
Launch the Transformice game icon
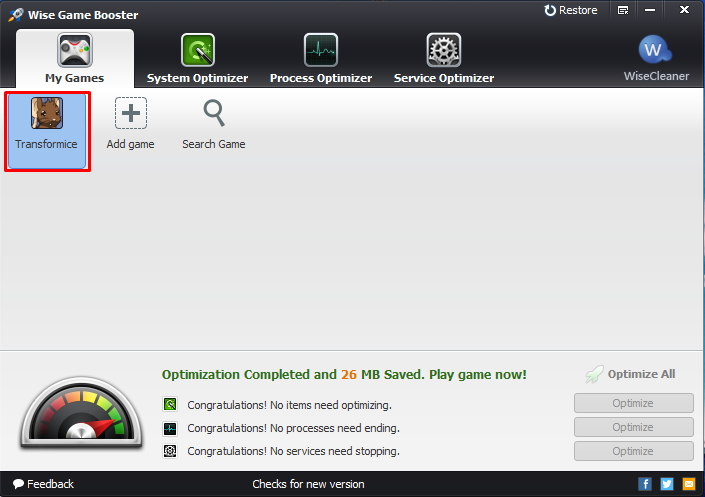point(46,114)
